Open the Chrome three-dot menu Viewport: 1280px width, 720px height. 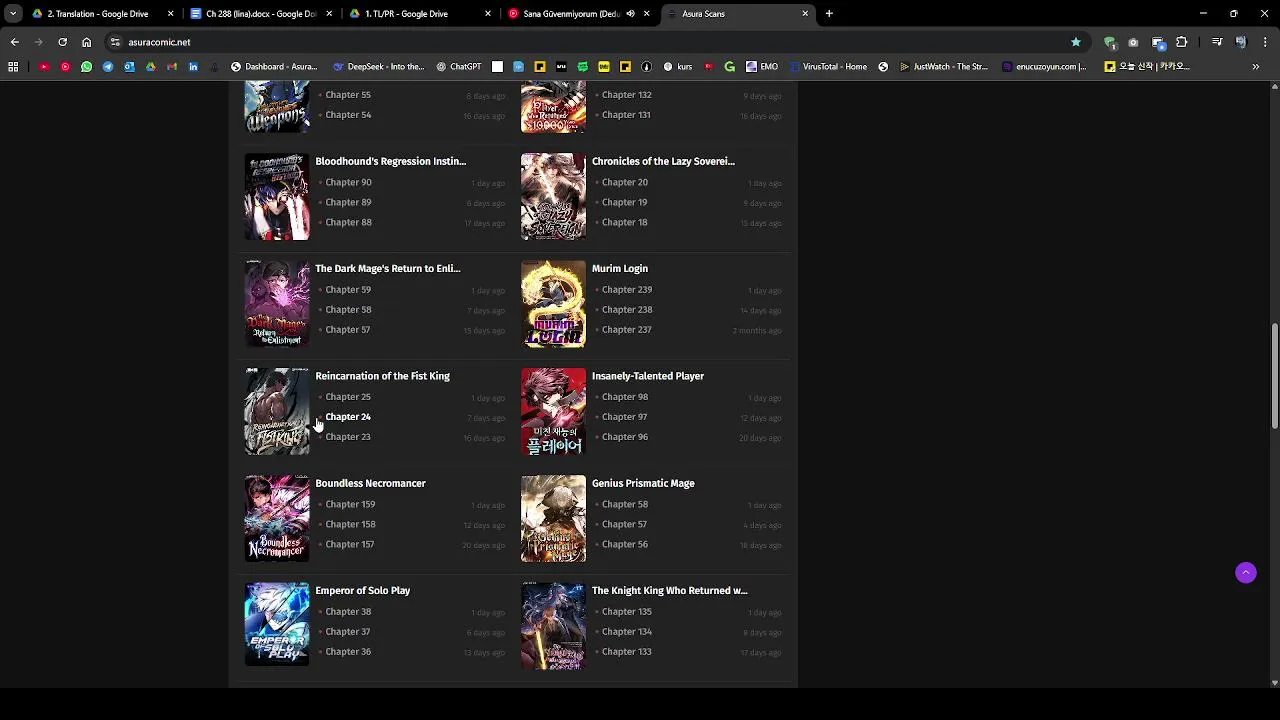coord(1265,42)
